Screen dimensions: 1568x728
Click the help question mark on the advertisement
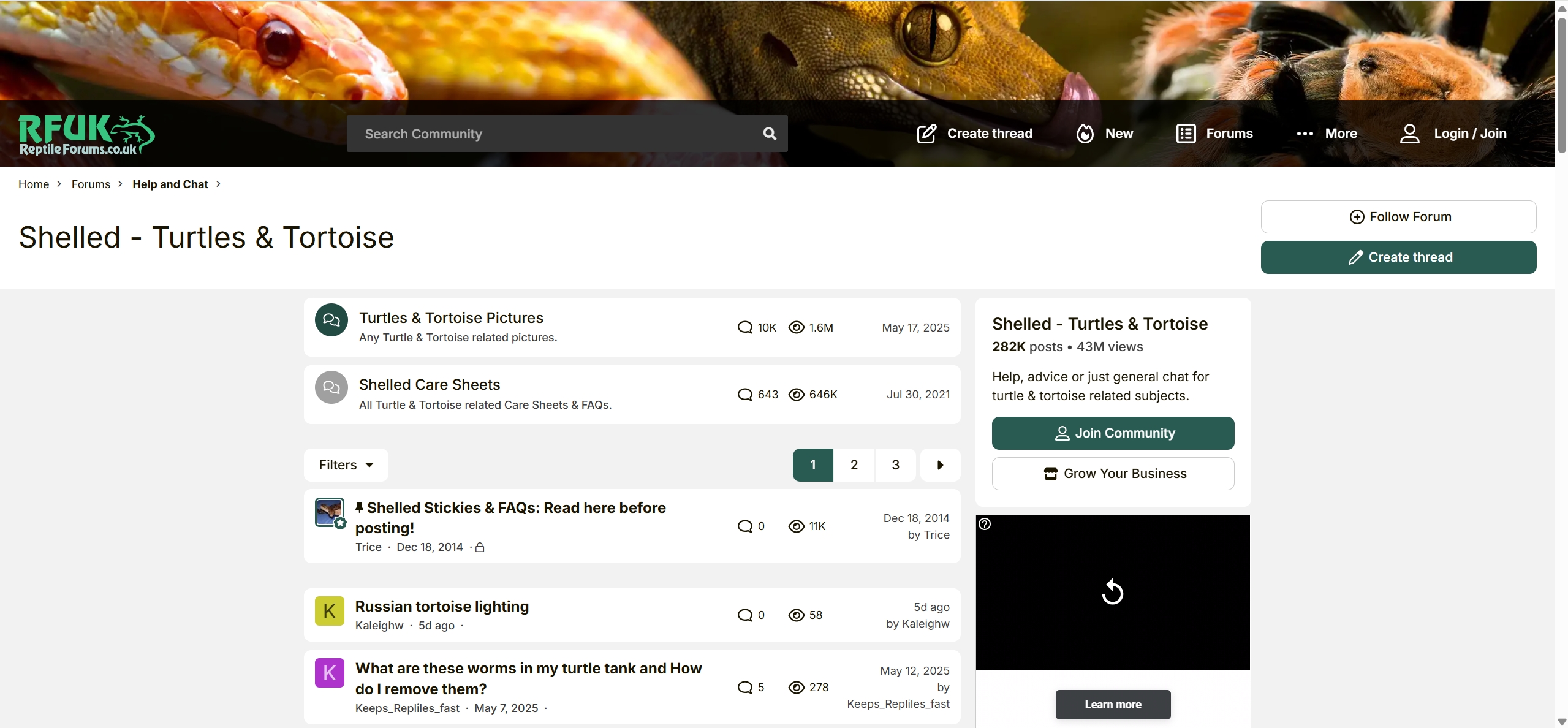(x=984, y=523)
